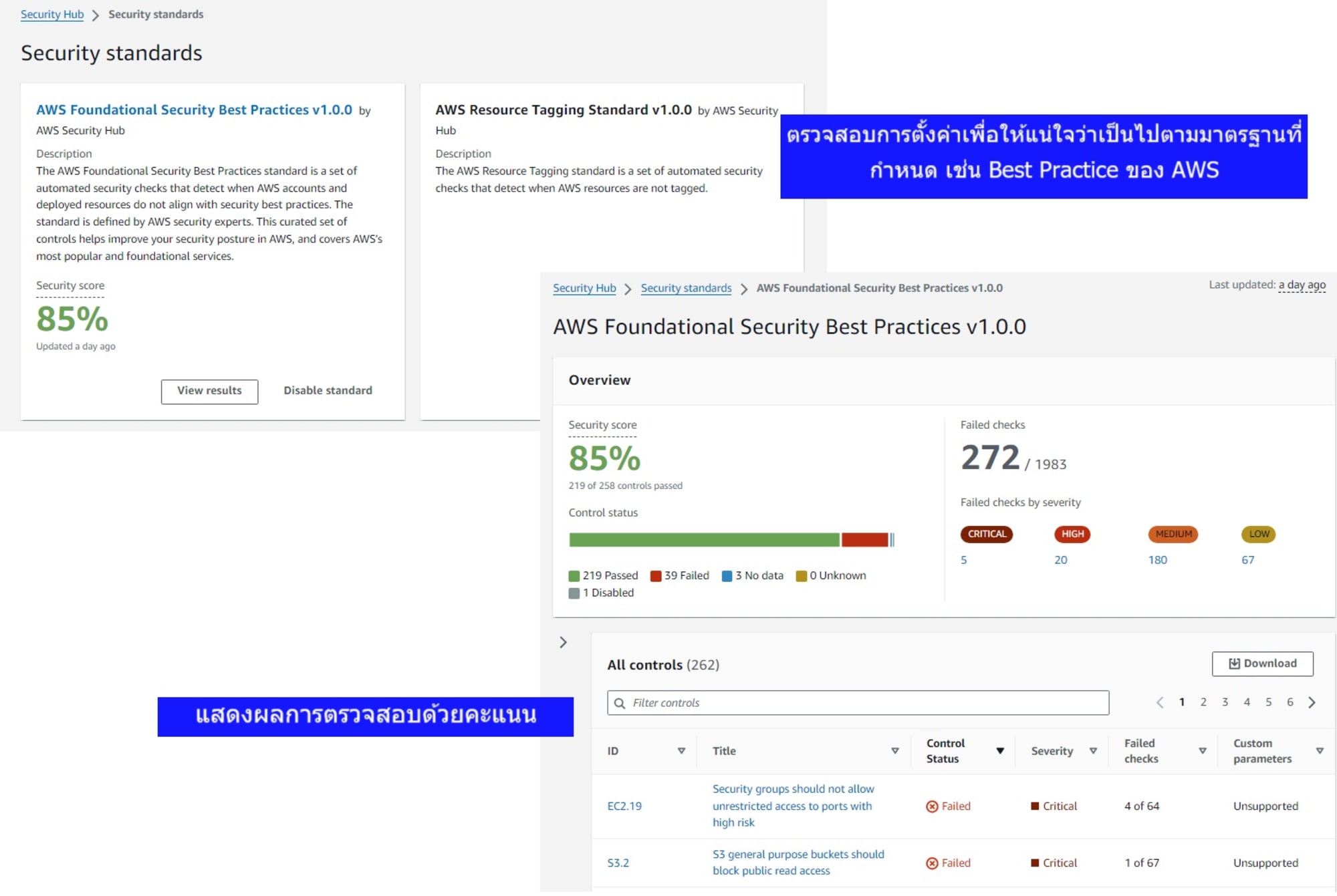Viewport: 1337px width, 896px height.
Task: Open 'S3 general purpose buckets should block' title
Action: click(x=798, y=863)
